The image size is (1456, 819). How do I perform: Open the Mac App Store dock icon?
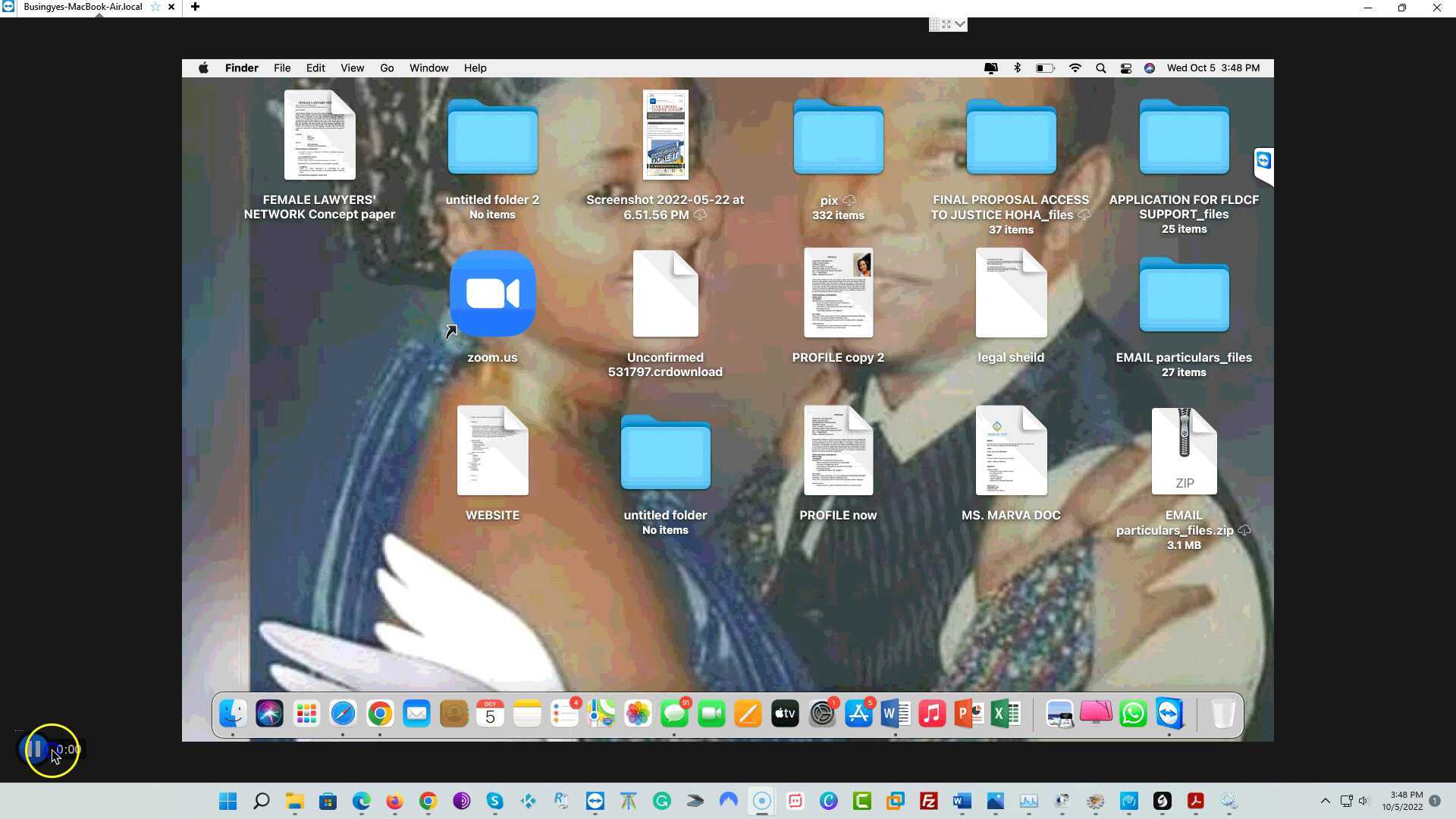pos(858,714)
